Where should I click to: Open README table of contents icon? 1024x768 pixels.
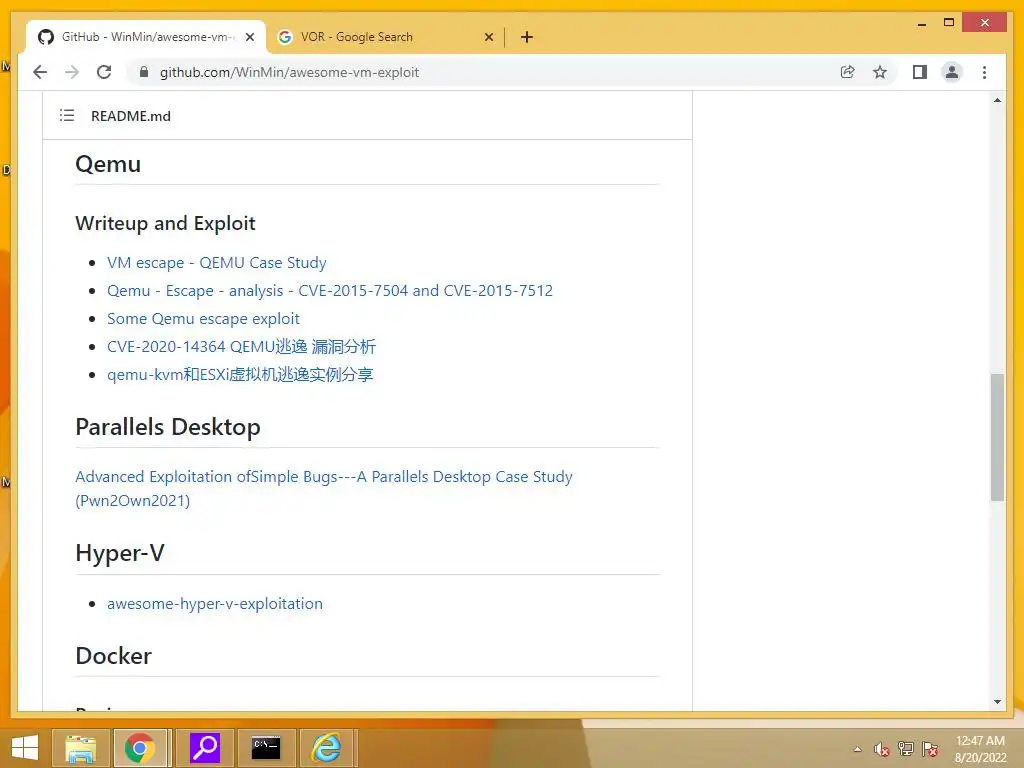click(x=67, y=116)
